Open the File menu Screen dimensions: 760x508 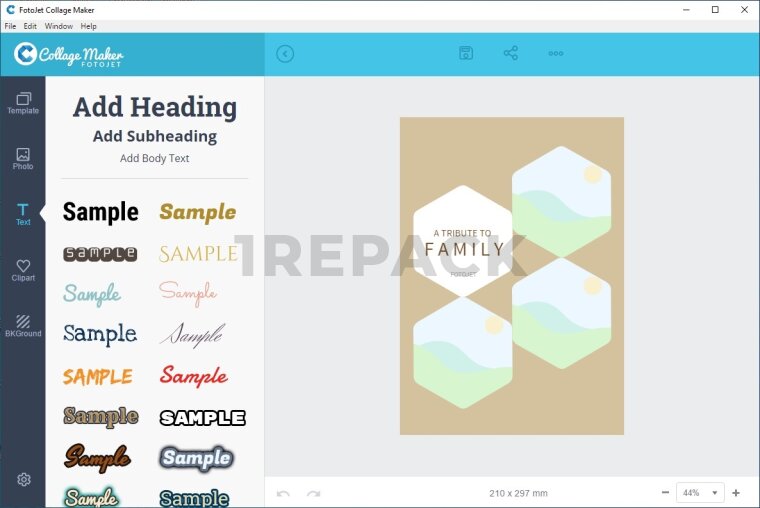pyautogui.click(x=10, y=26)
